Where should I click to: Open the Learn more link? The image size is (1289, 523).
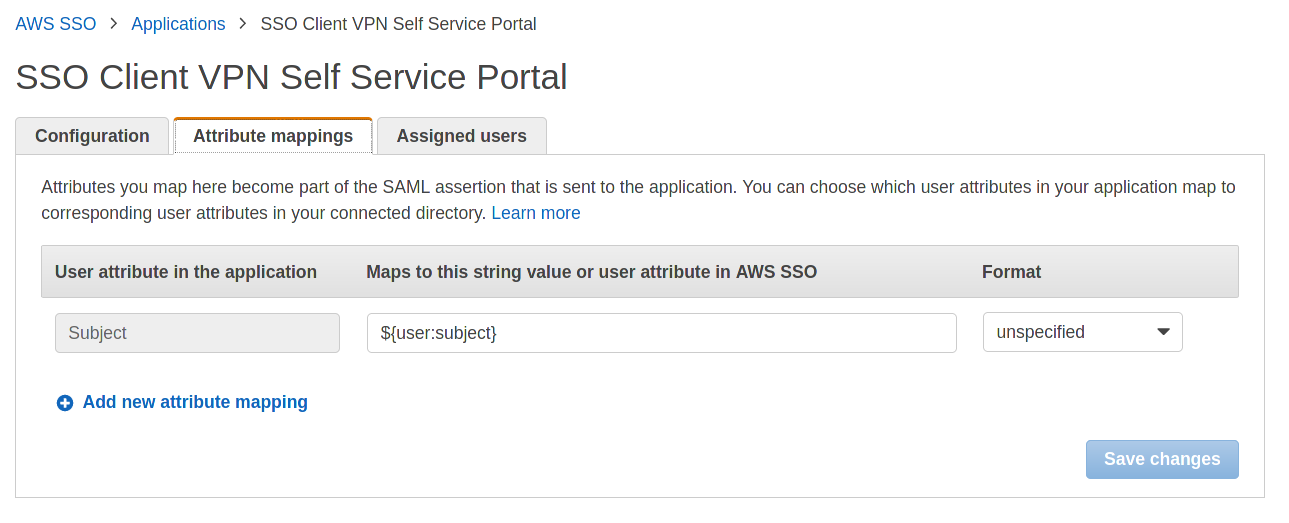536,213
